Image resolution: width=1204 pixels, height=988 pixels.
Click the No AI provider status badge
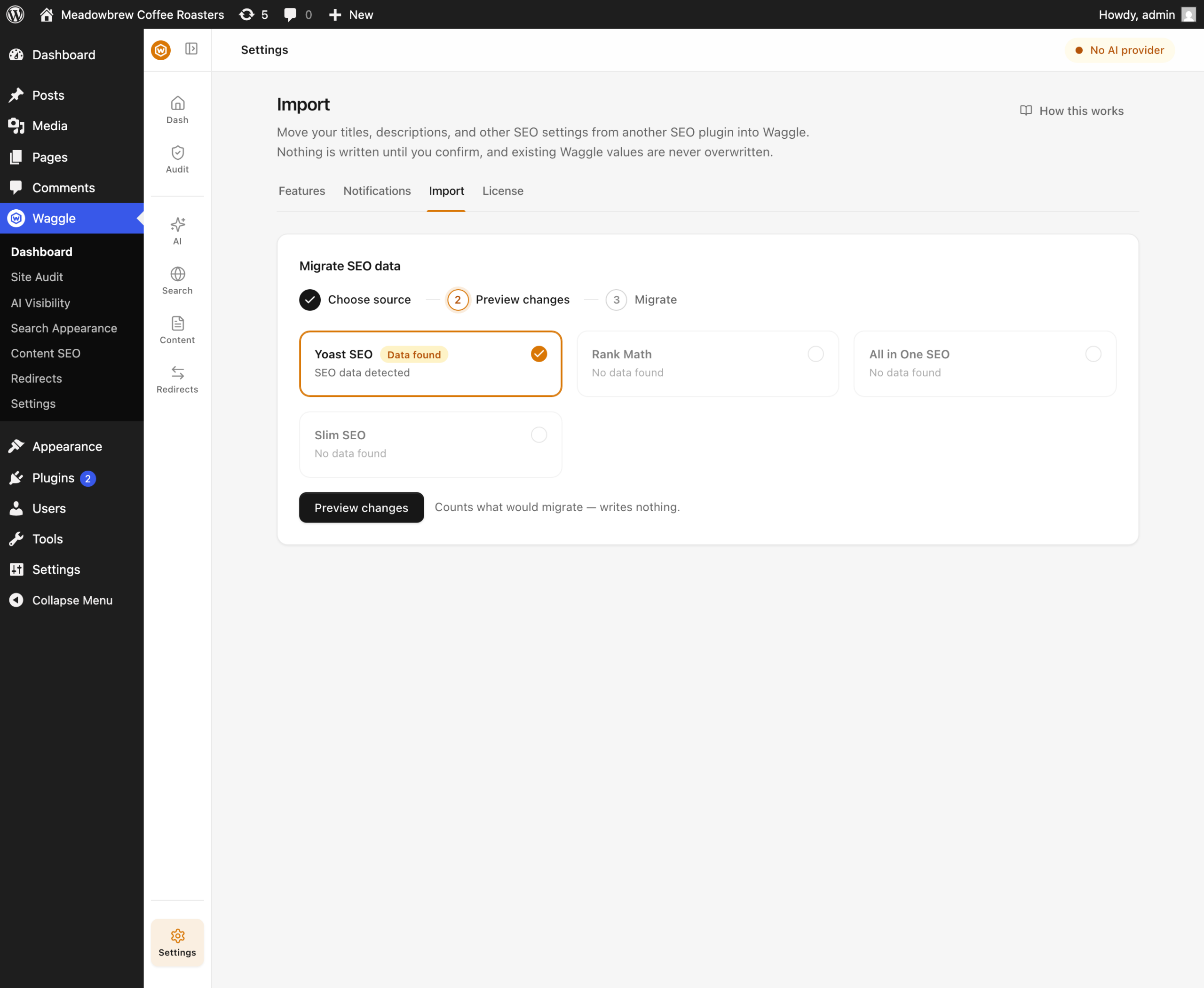click(1119, 50)
